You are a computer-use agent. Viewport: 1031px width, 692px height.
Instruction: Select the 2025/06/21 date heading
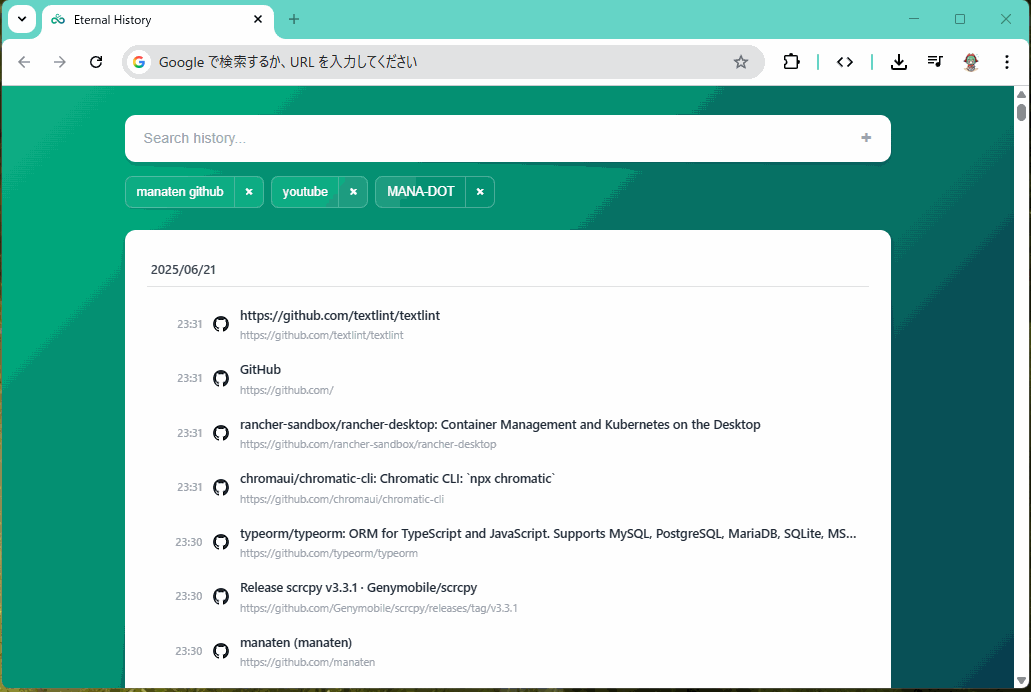(183, 270)
